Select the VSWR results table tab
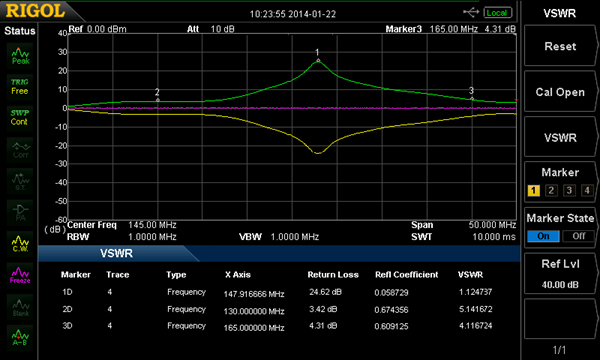 [x=116, y=254]
